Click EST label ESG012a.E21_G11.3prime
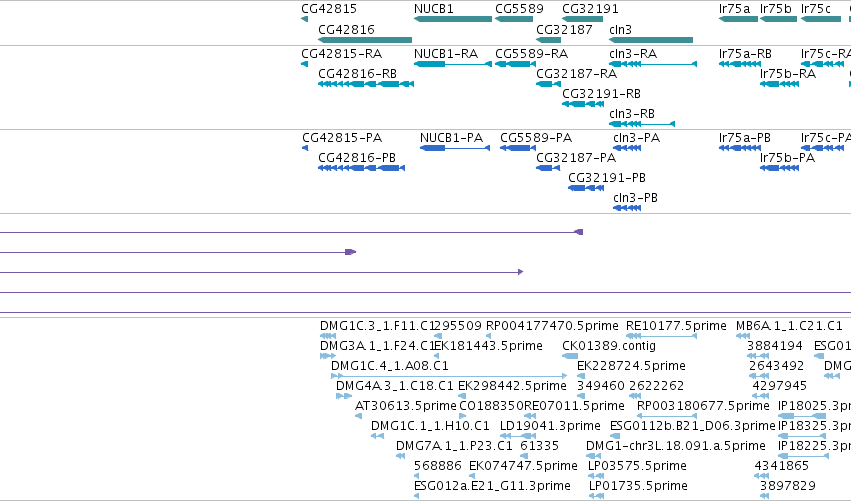The image size is (851, 501). click(x=492, y=486)
